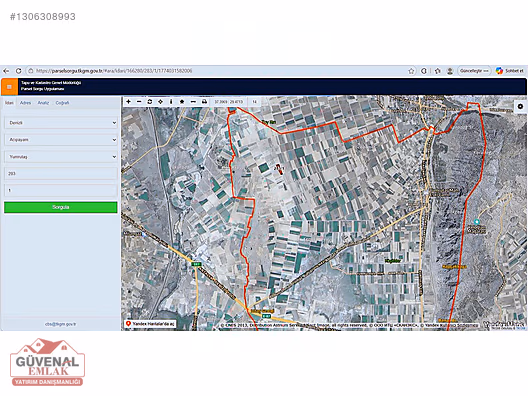This screenshot has height=396, width=528.
Task: Switch to the Analiz tab
Action: [x=43, y=103]
